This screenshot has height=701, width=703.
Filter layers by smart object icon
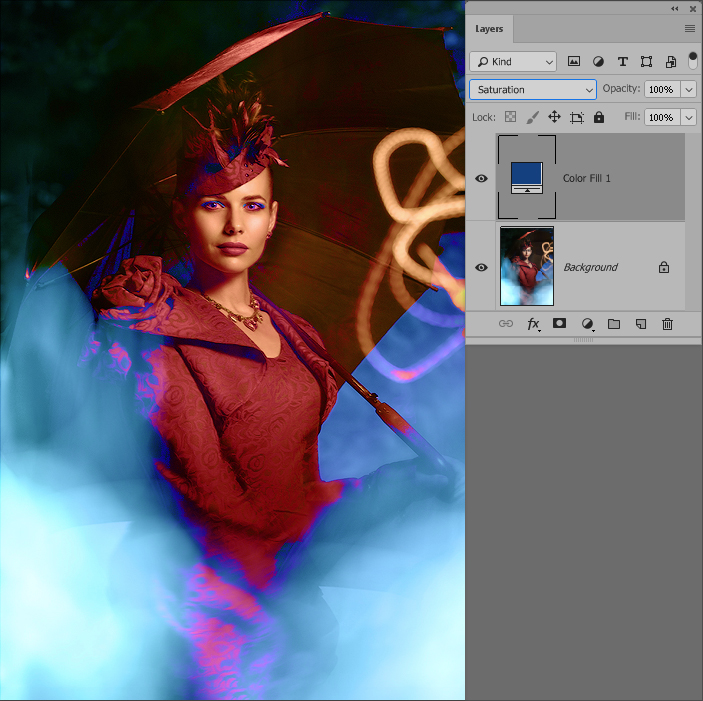coord(671,61)
